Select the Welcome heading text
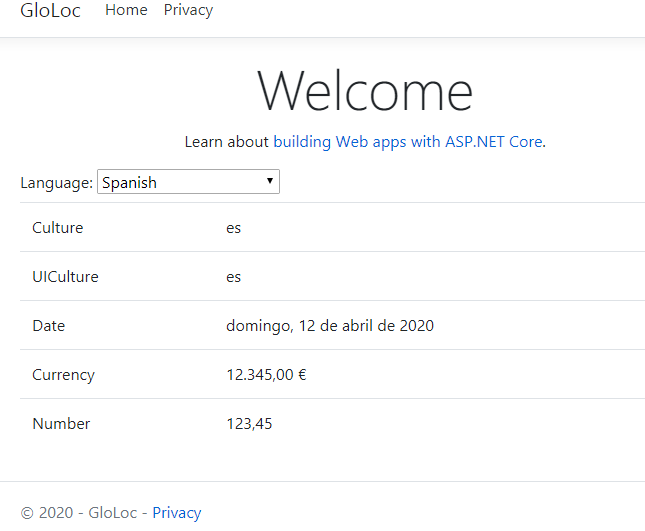This screenshot has width=645, height=531. click(365, 91)
